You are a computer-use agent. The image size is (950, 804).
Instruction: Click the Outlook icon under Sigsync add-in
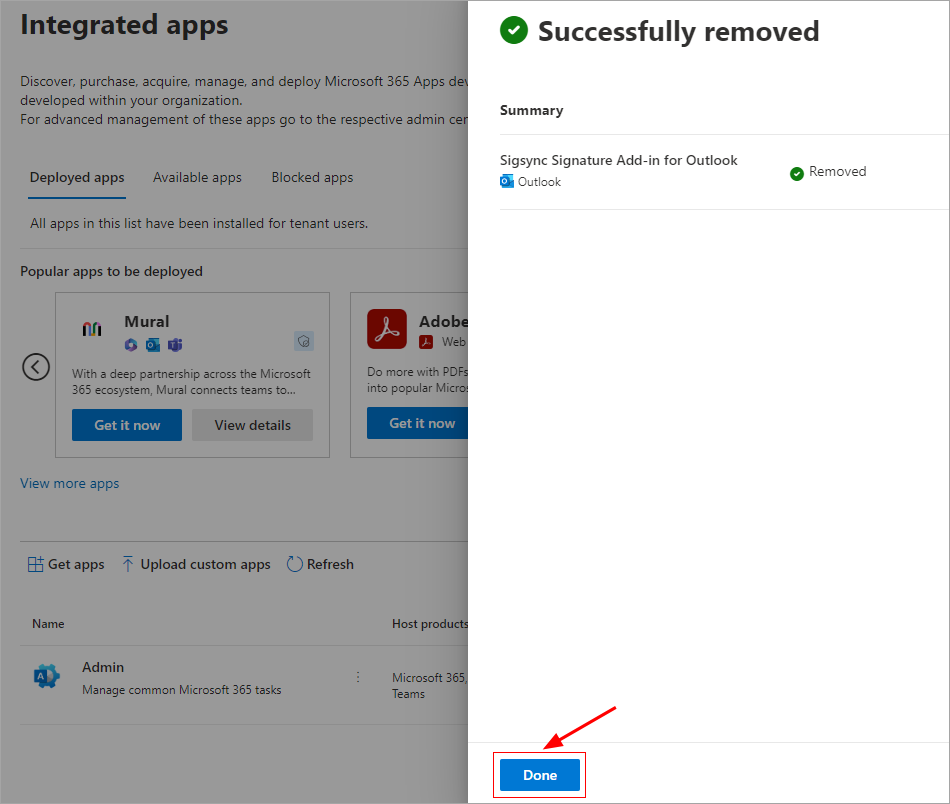507,182
